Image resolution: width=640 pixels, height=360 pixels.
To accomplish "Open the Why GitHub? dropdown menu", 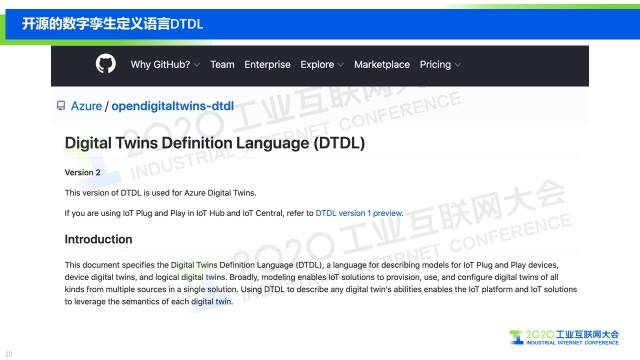I will pyautogui.click(x=165, y=64).
